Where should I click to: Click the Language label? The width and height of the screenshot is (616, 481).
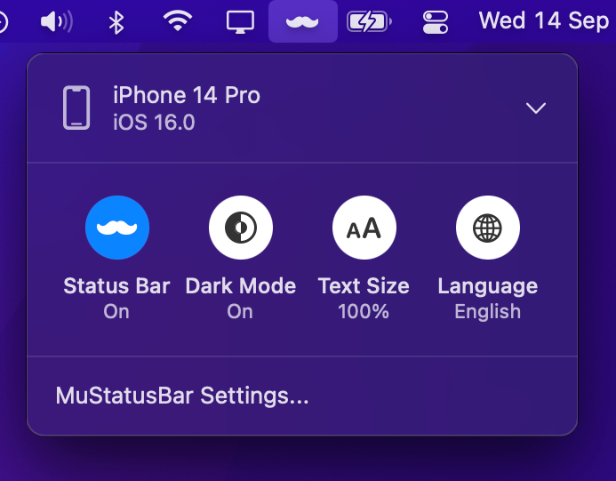[x=488, y=287]
